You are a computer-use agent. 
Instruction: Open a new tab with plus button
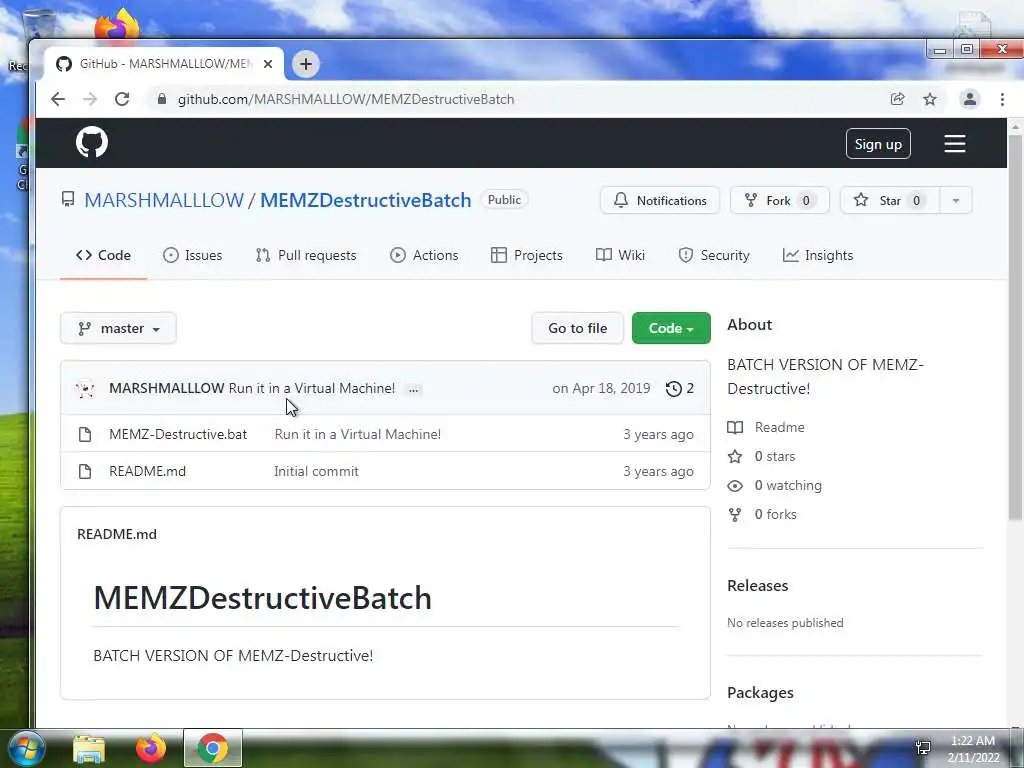(x=306, y=64)
